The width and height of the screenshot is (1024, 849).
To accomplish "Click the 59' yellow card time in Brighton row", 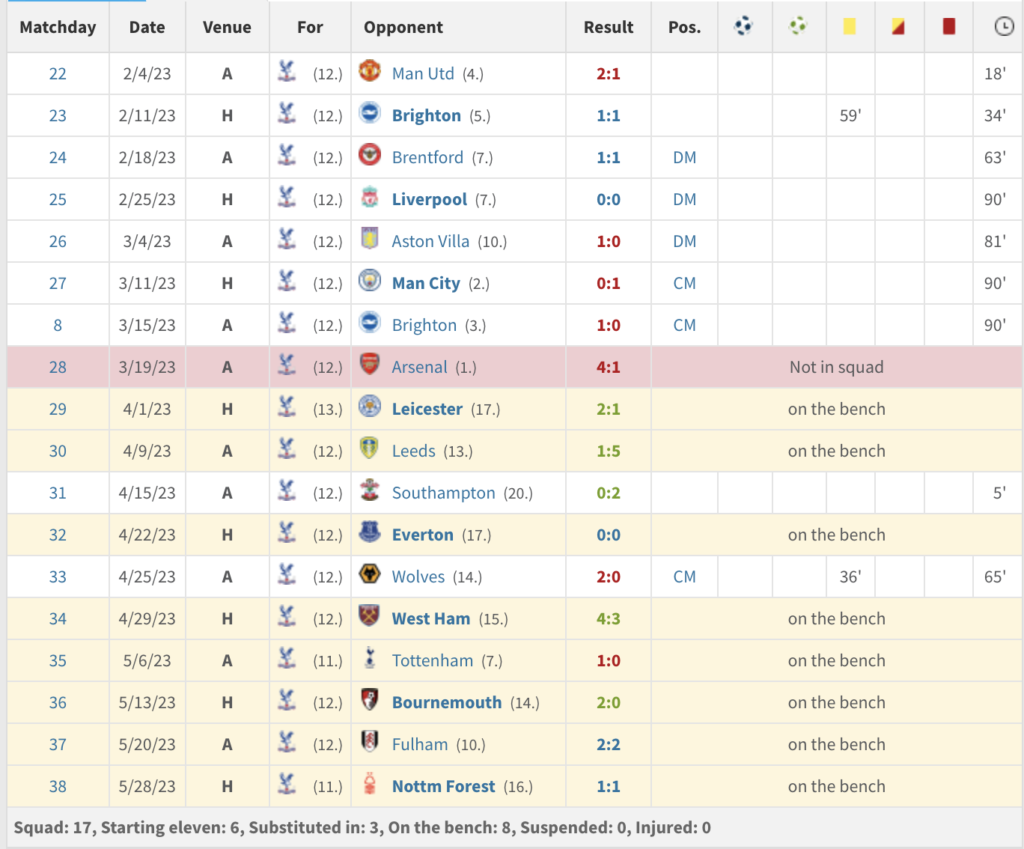I will (x=850, y=116).
